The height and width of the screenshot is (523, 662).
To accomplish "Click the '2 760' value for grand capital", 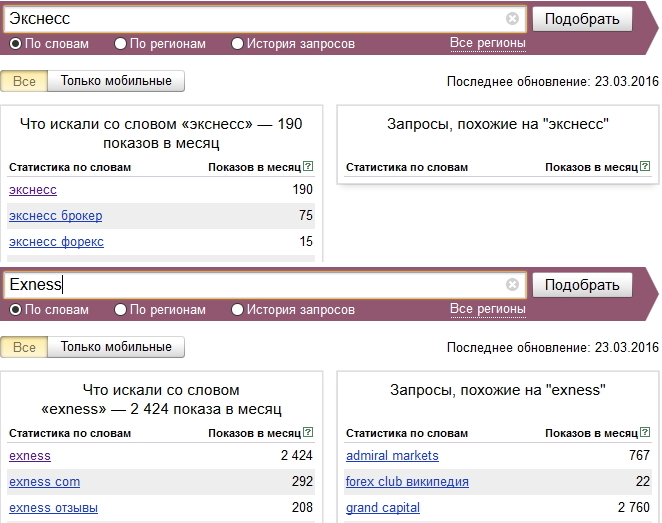I will (x=634, y=507).
